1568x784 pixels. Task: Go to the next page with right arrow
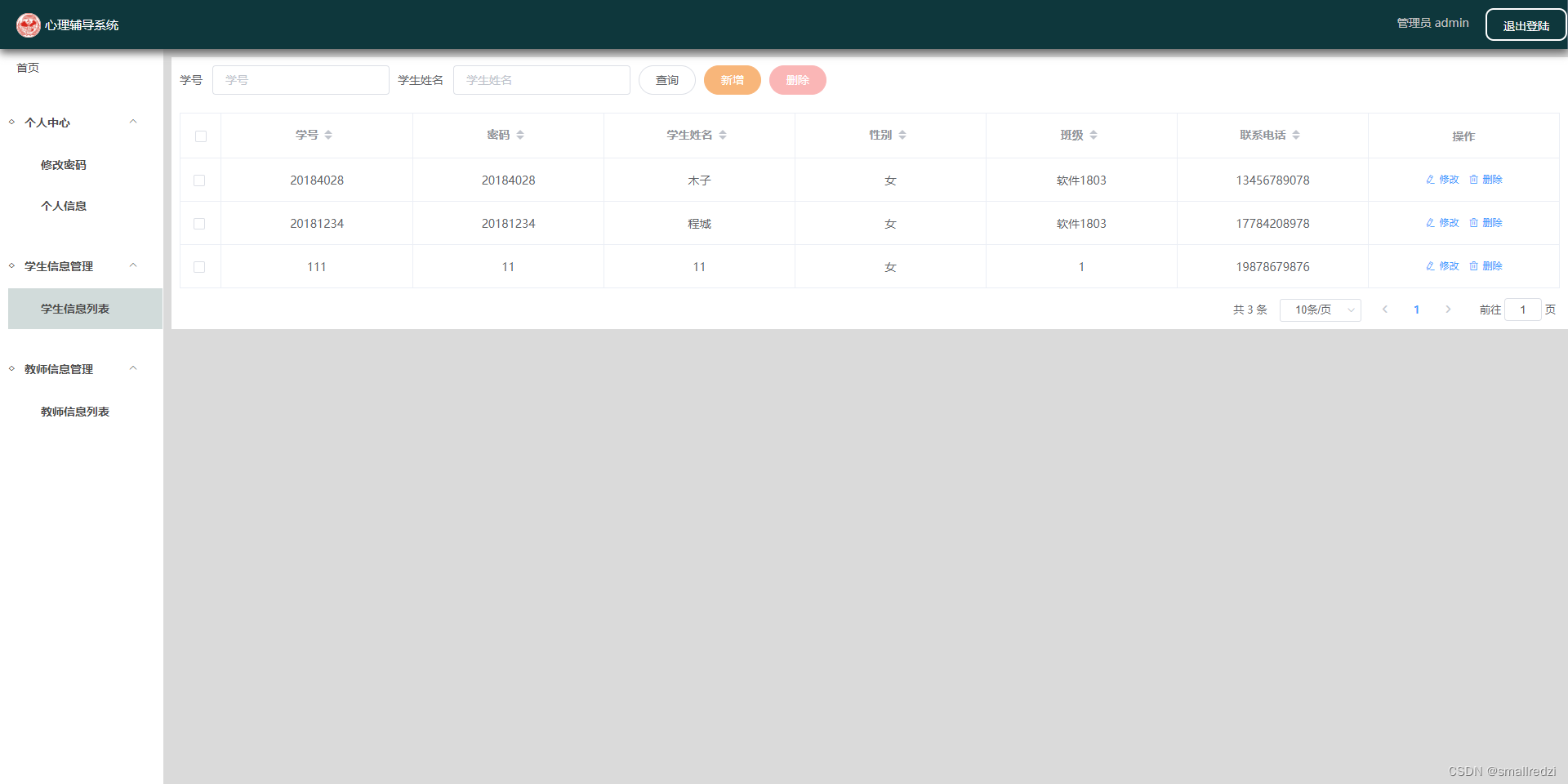1448,310
